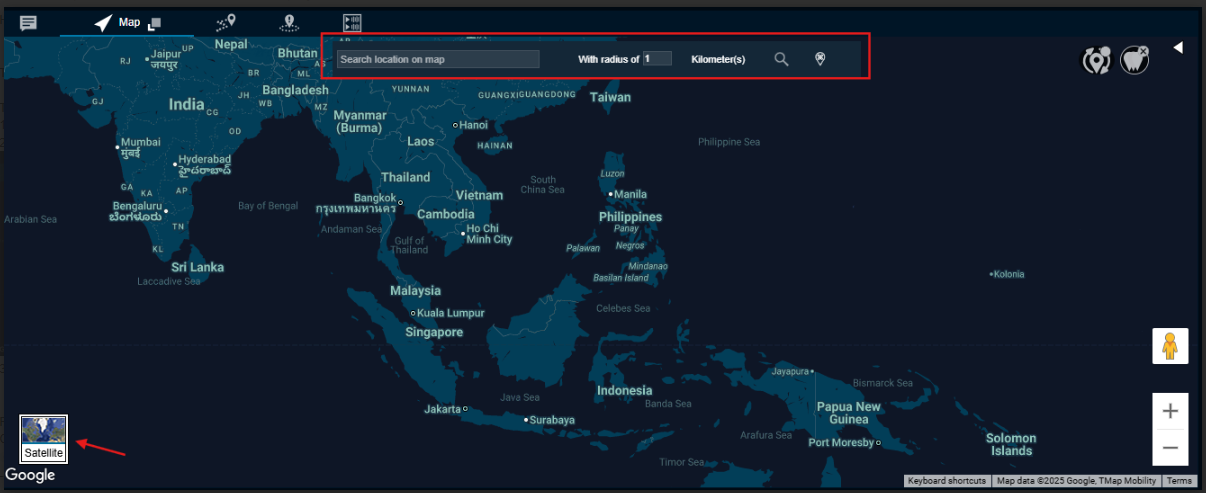Click the Manila city label
1206x493 pixels.
click(x=630, y=194)
